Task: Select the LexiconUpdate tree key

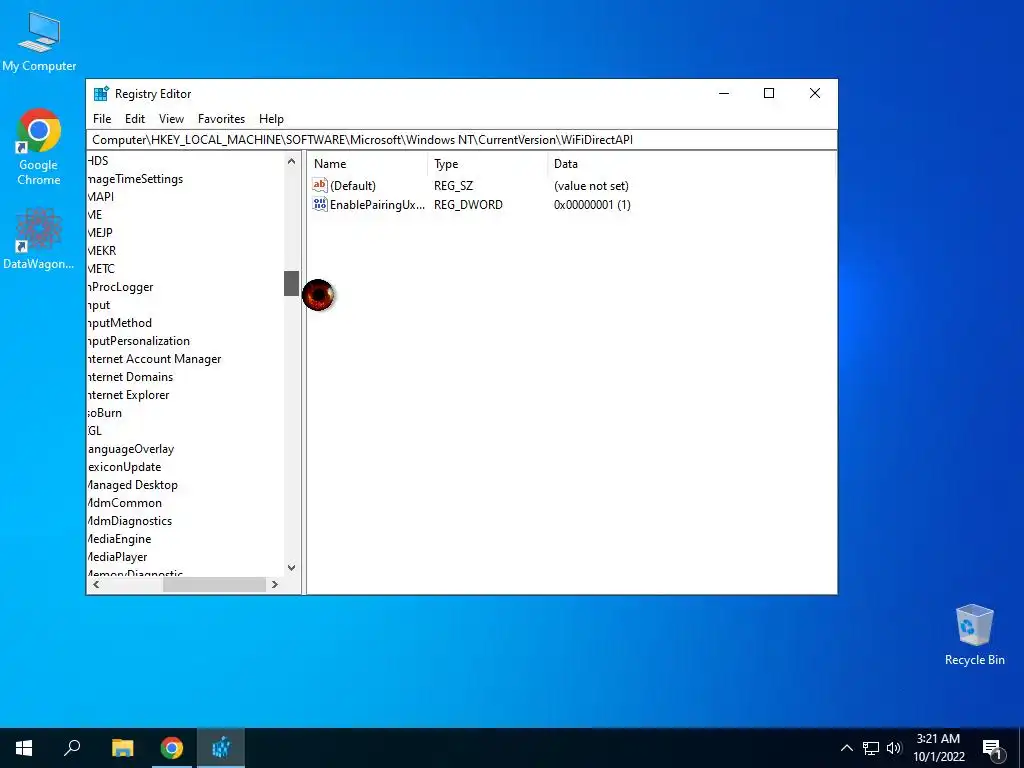Action: click(124, 467)
